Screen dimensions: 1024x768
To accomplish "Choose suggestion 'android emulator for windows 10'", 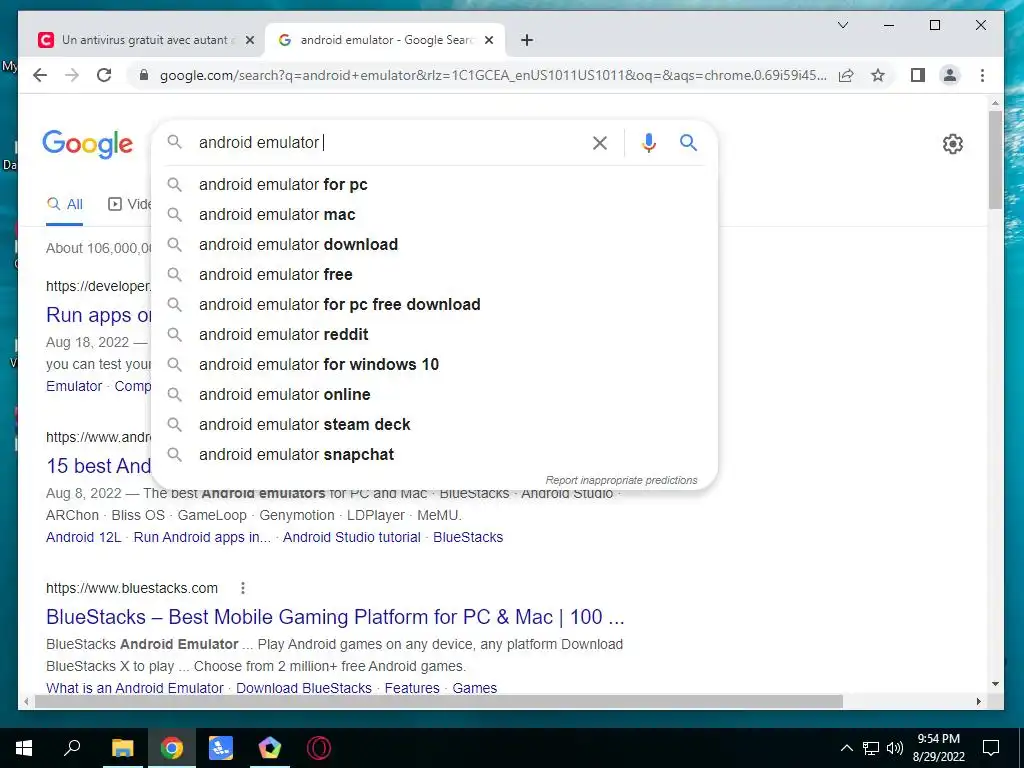I will (x=434, y=365).
